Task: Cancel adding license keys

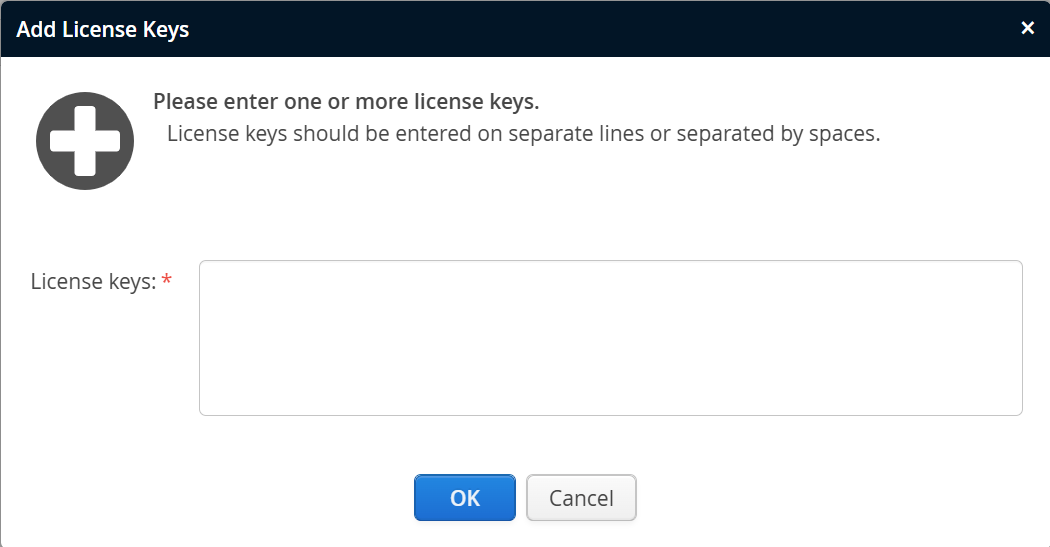Action: [x=581, y=498]
